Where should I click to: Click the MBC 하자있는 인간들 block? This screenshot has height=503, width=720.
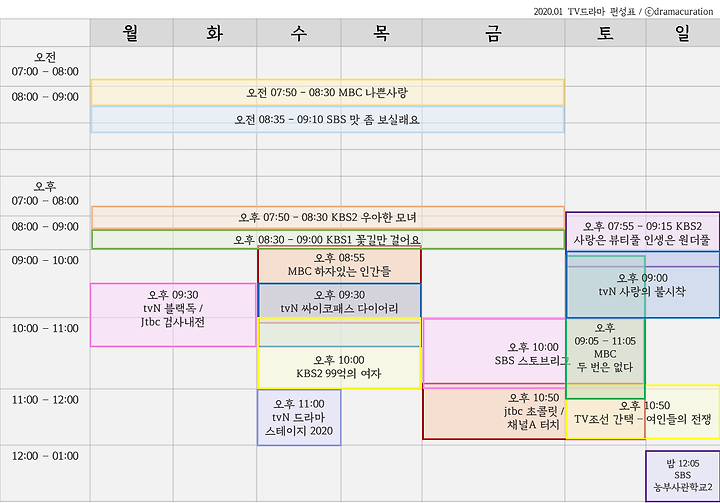(339, 265)
